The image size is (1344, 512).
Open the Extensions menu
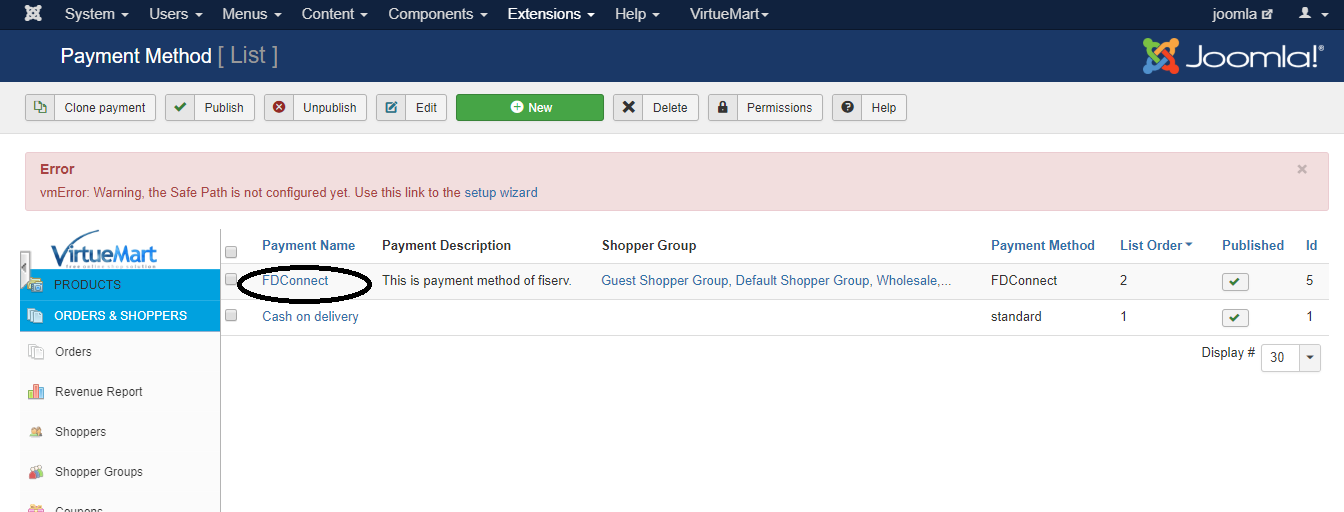click(x=550, y=14)
